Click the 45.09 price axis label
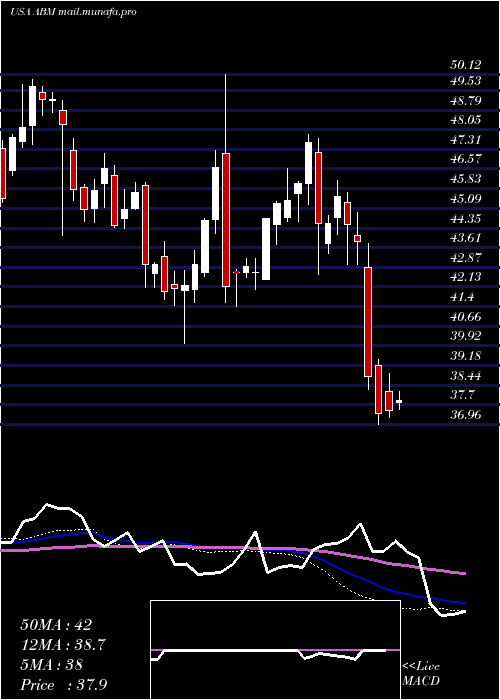 [466, 198]
